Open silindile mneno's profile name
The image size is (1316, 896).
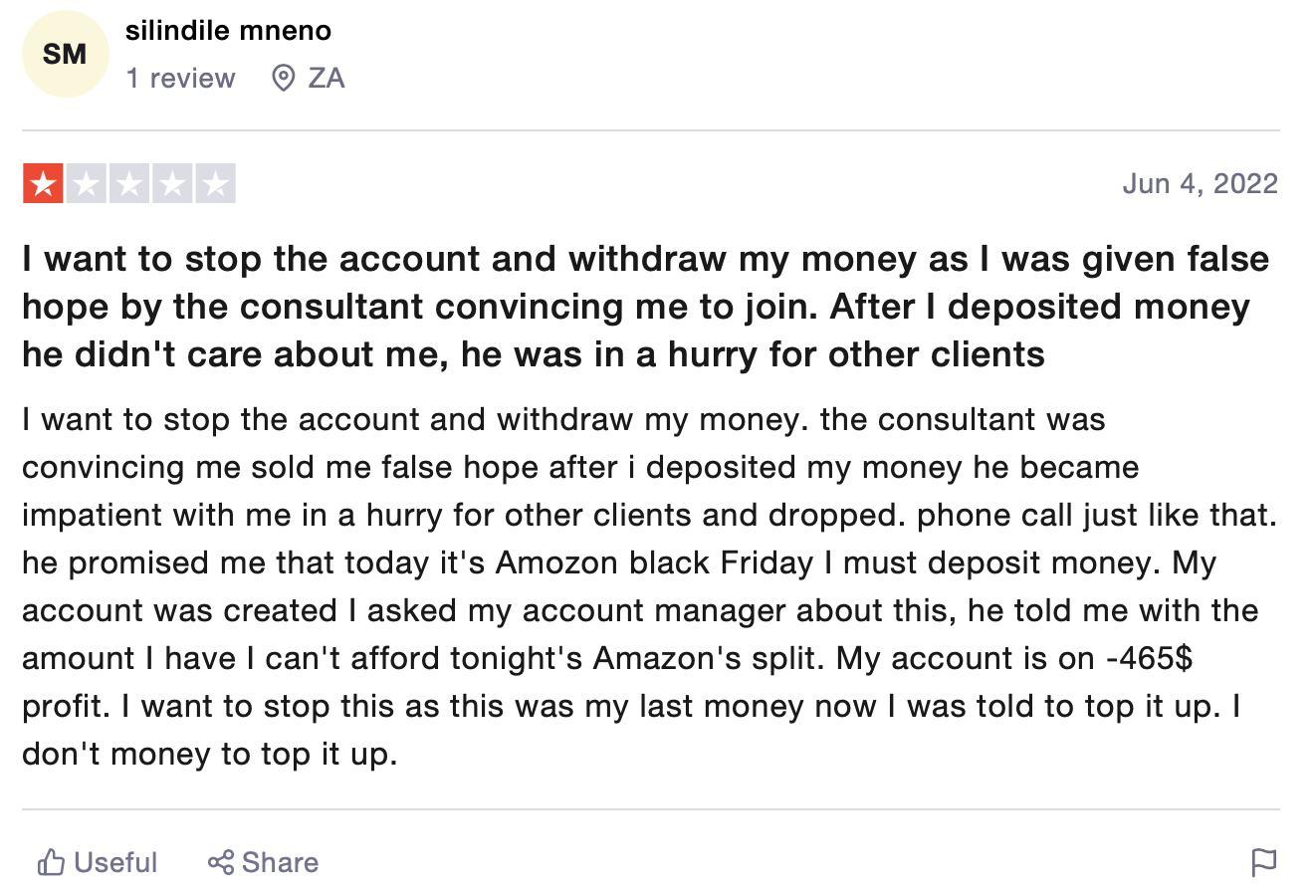228,31
